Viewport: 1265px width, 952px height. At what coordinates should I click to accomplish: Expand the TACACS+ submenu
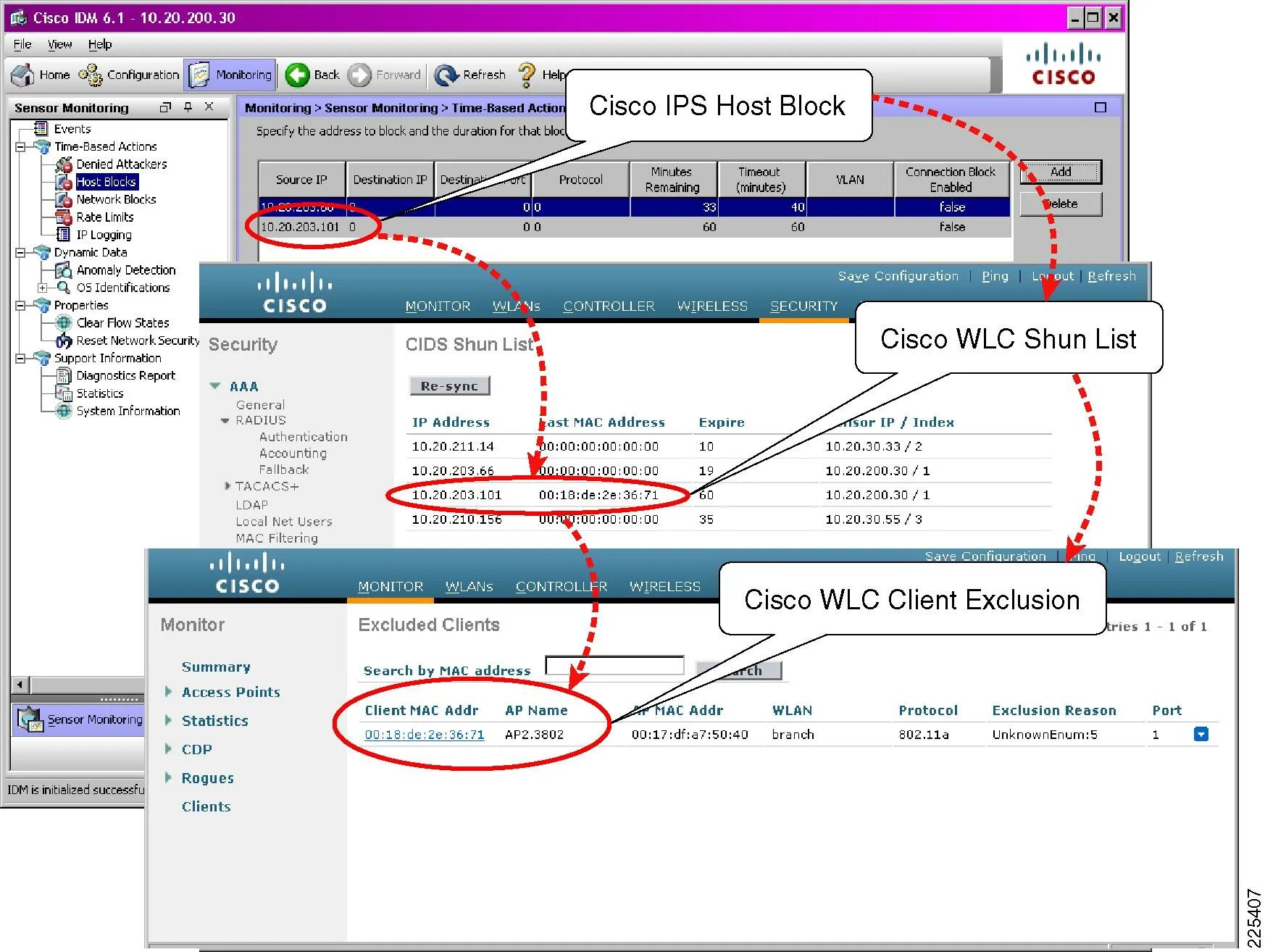coord(227,486)
